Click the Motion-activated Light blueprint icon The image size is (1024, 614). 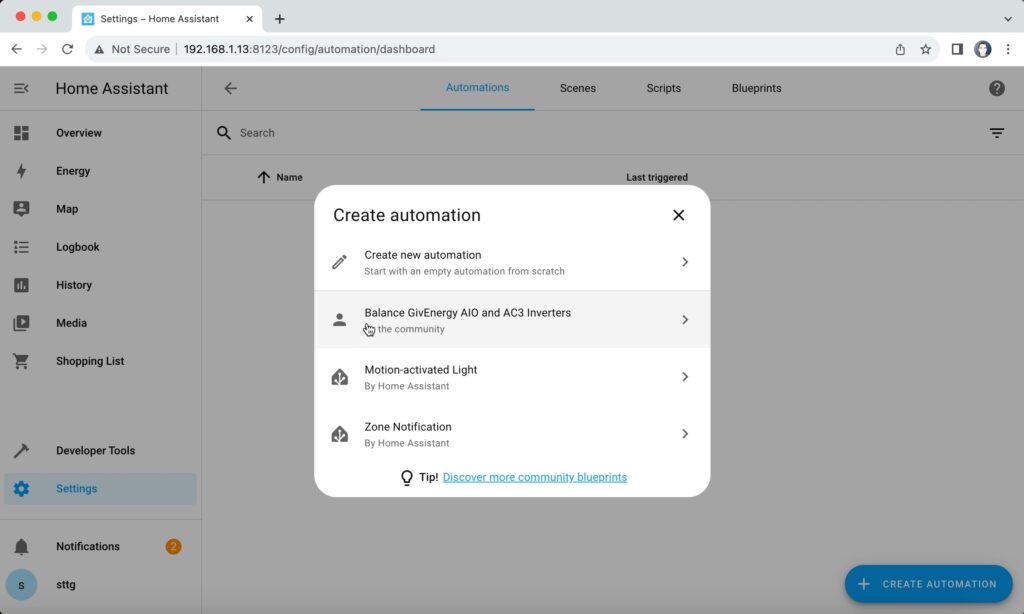tap(340, 377)
